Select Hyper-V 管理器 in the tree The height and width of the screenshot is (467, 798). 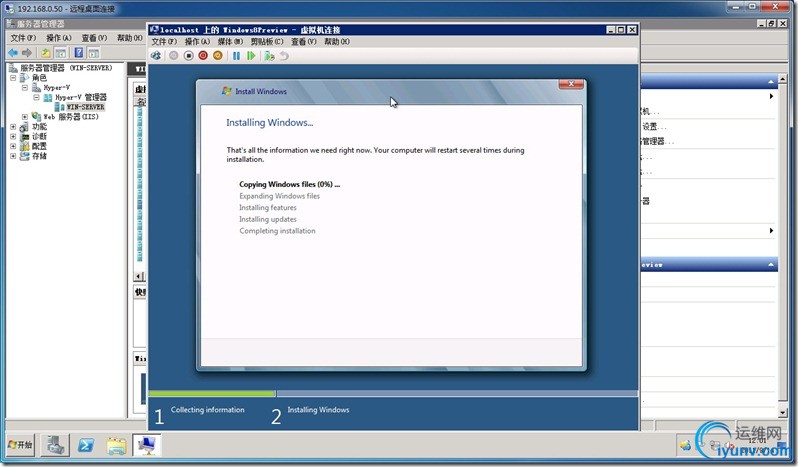pyautogui.click(x=81, y=97)
